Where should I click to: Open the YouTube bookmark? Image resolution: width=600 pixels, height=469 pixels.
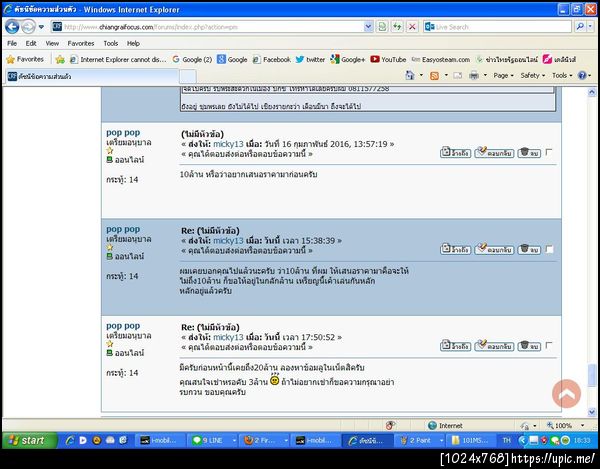pos(388,59)
